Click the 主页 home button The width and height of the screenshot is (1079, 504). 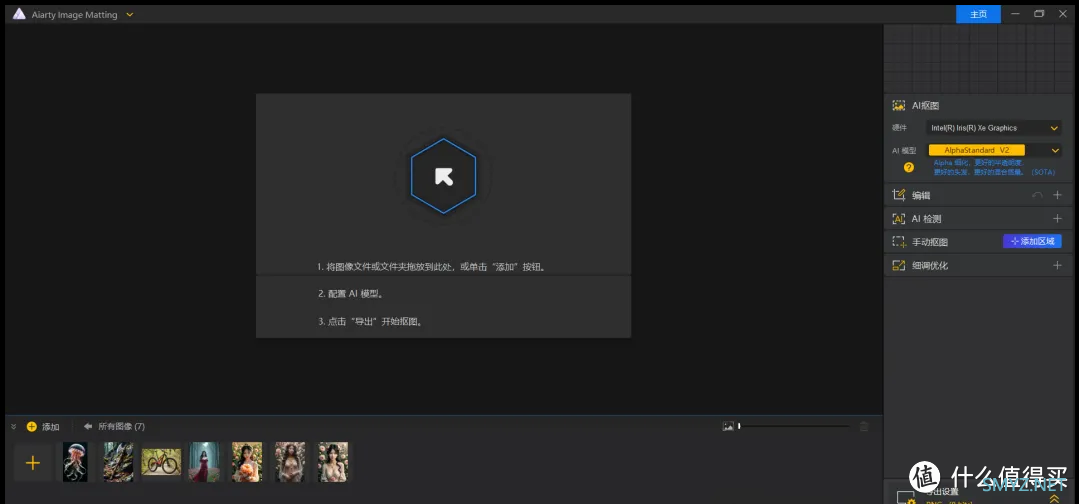[979, 14]
